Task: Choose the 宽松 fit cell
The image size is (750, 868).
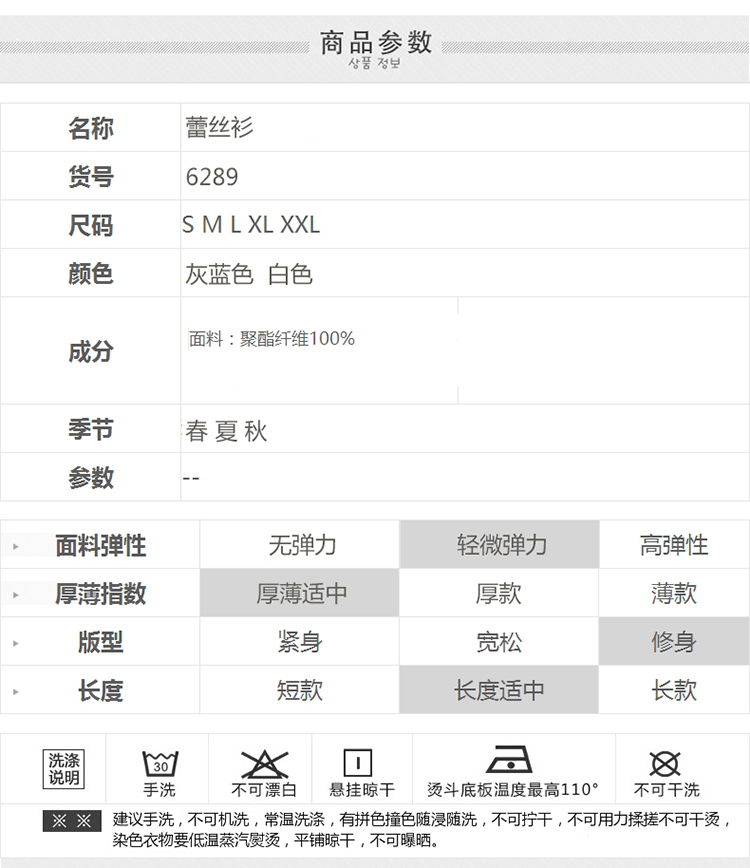Action: pyautogui.click(x=499, y=642)
